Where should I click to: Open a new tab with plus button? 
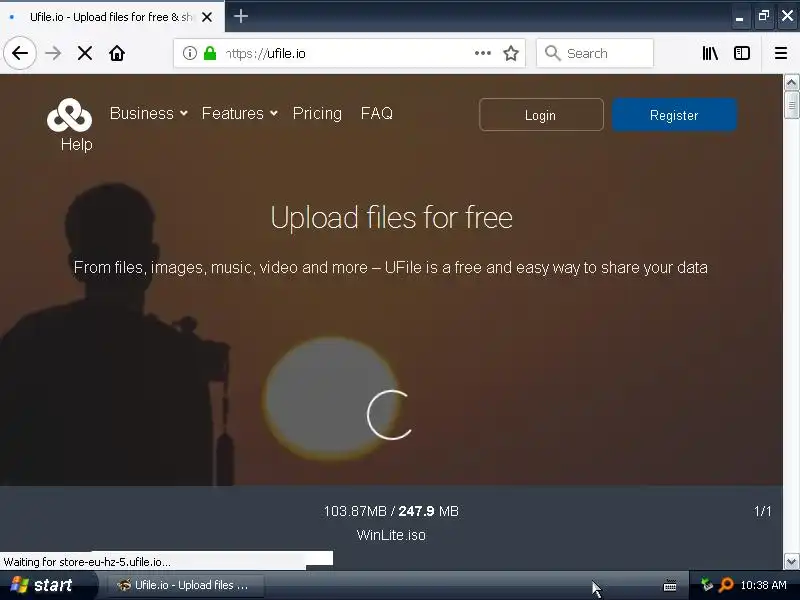click(241, 16)
